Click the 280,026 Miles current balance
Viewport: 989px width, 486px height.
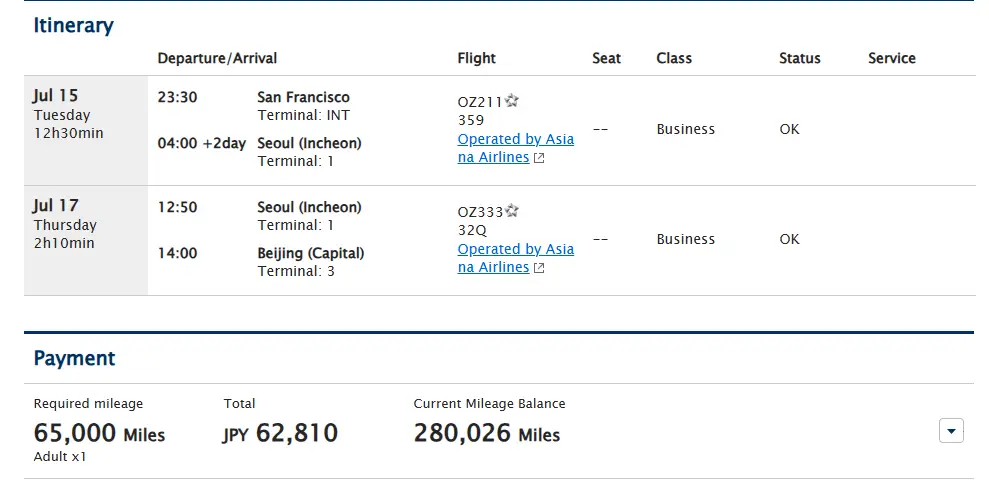click(487, 433)
